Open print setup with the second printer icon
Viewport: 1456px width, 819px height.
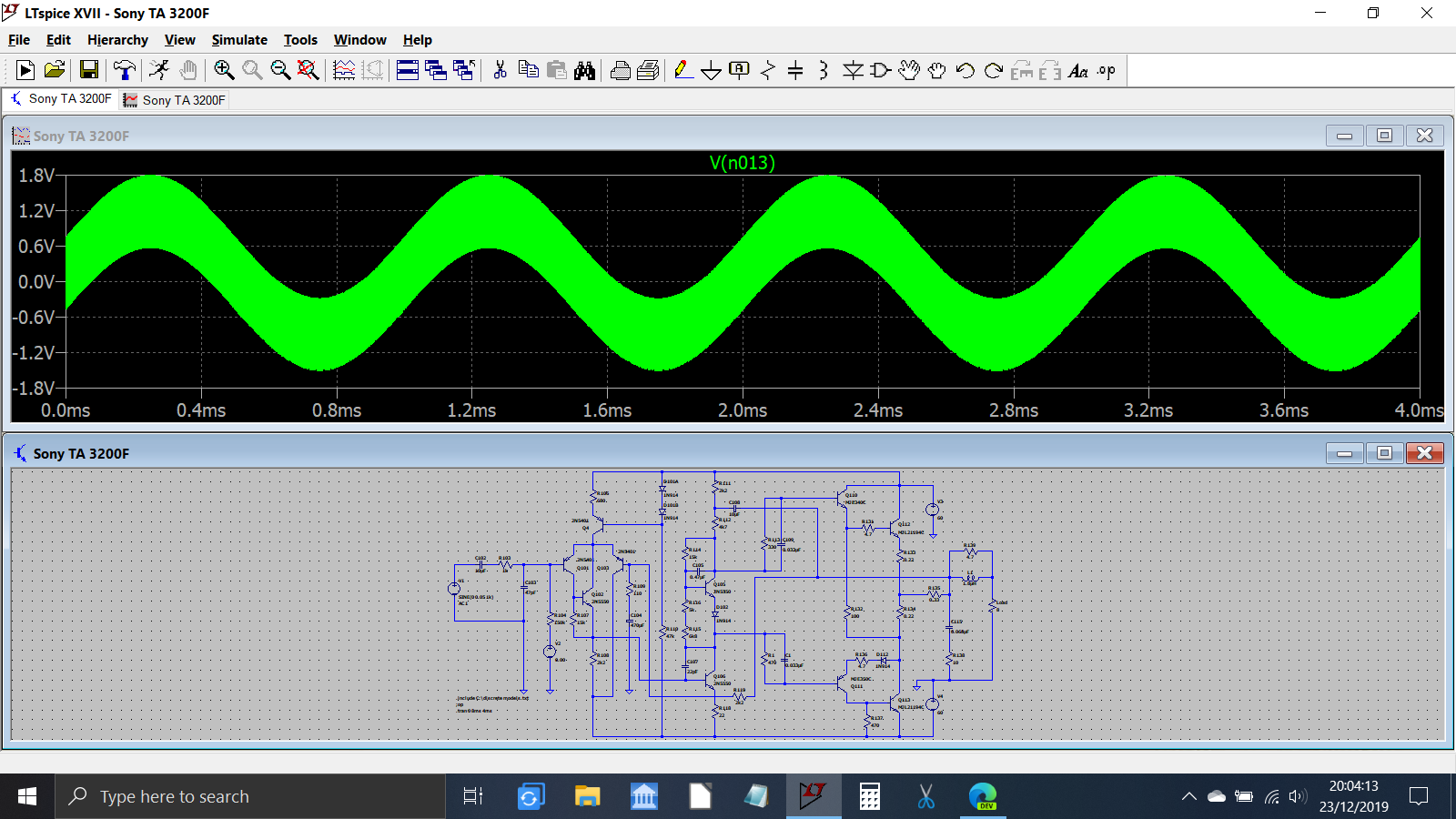tap(648, 70)
